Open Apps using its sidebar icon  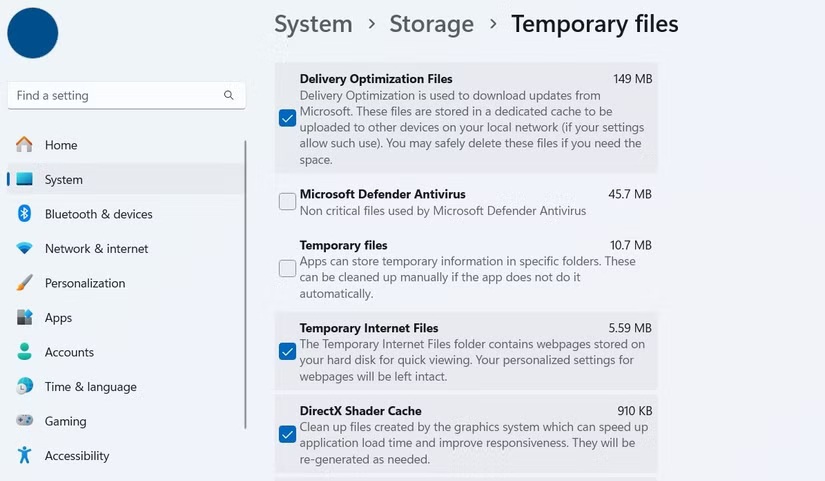pos(24,318)
